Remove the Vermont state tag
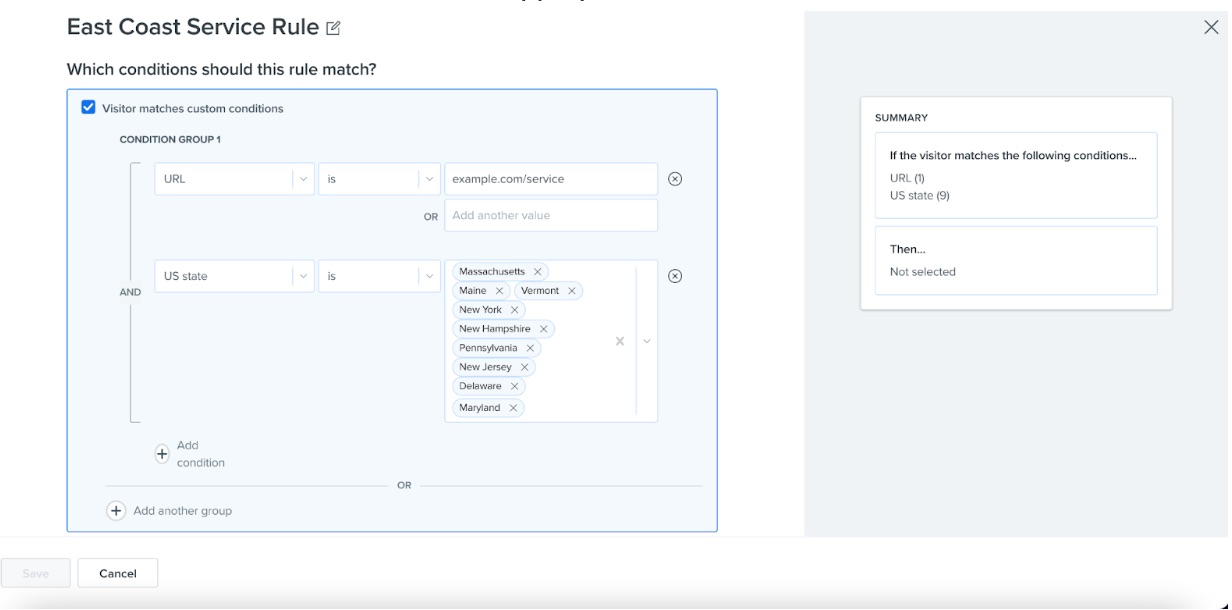Image resolution: width=1232 pixels, height=610 pixels. [x=573, y=290]
